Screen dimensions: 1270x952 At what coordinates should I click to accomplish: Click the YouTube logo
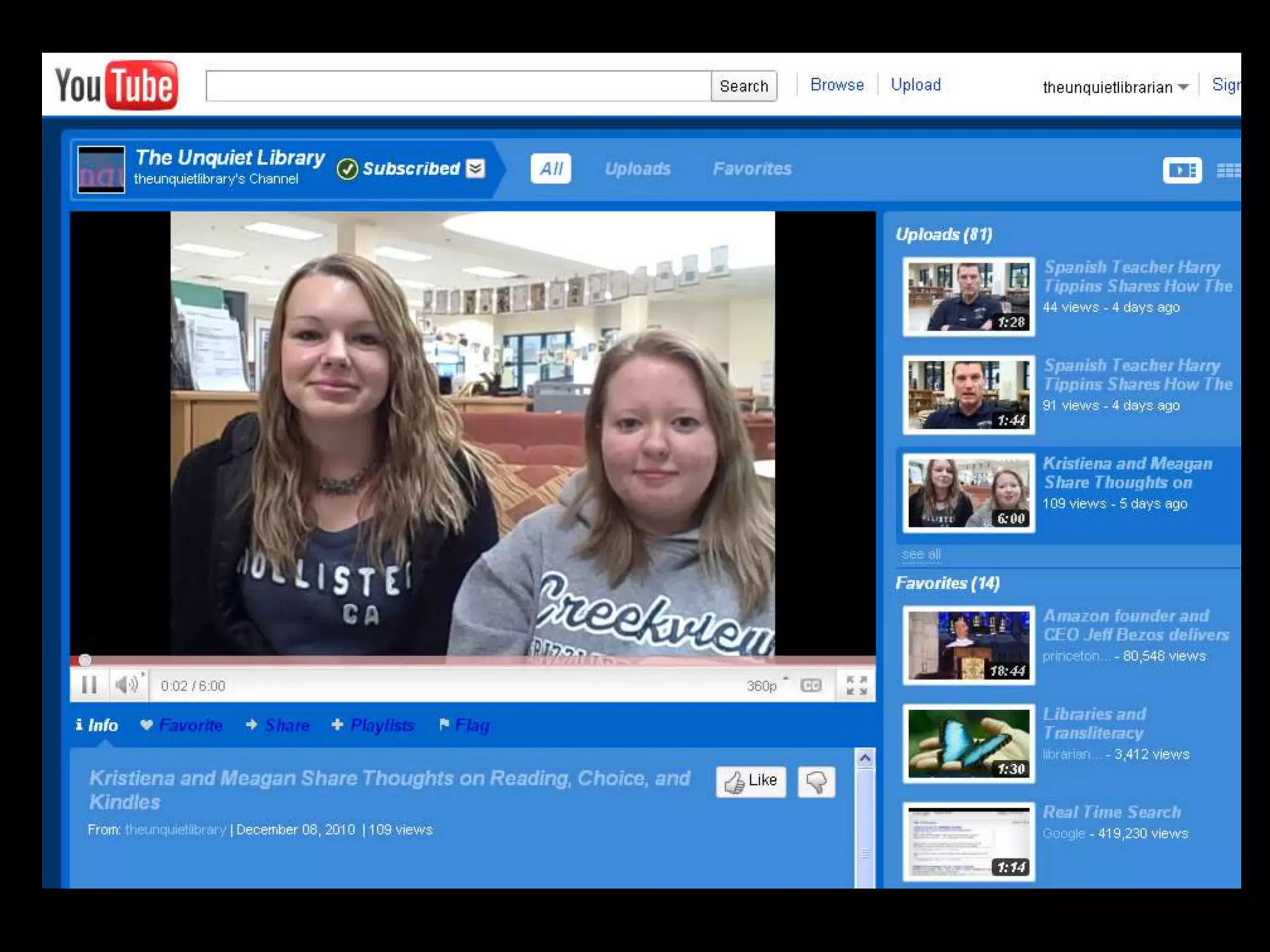coord(117,85)
